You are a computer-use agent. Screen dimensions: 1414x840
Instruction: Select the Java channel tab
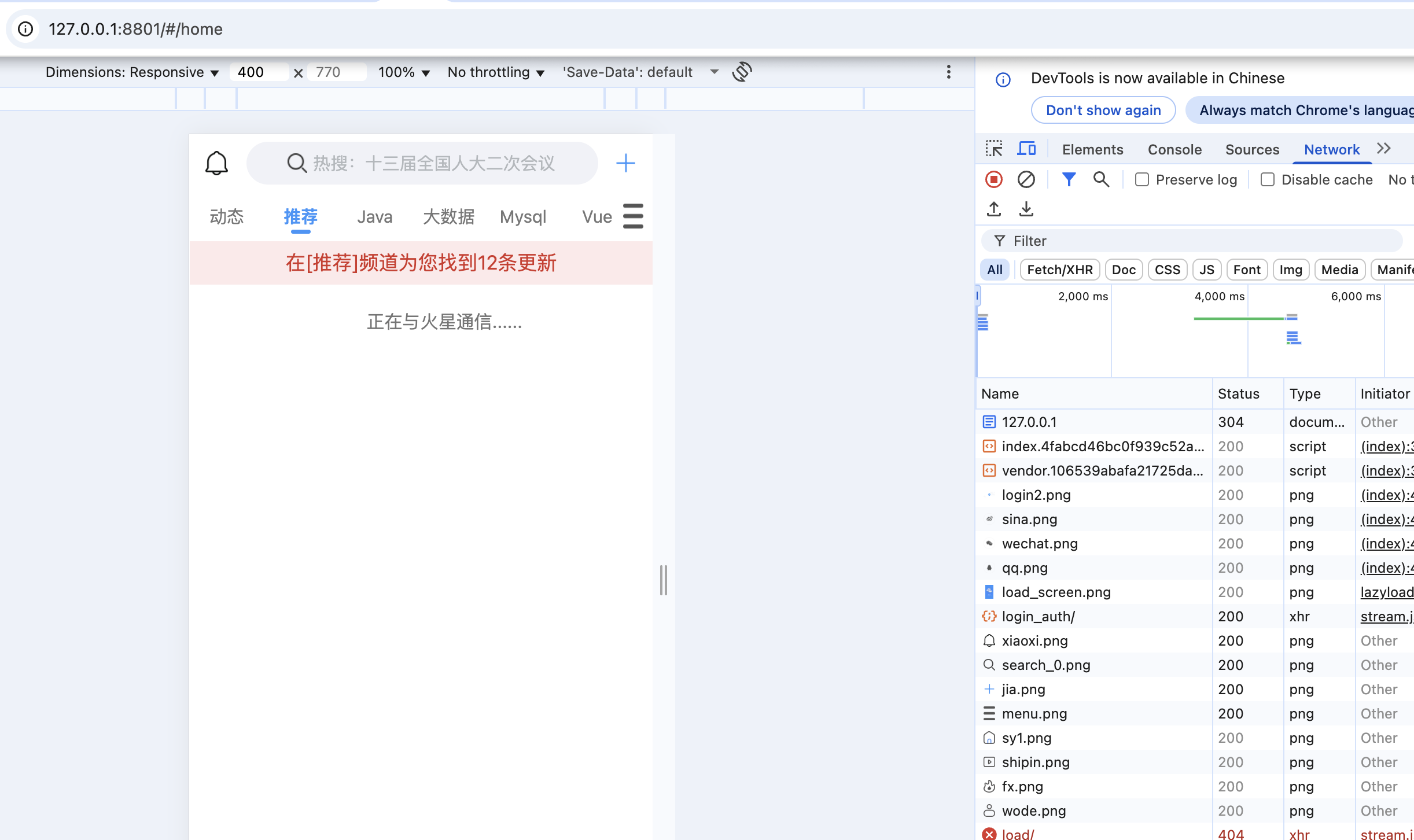(374, 216)
